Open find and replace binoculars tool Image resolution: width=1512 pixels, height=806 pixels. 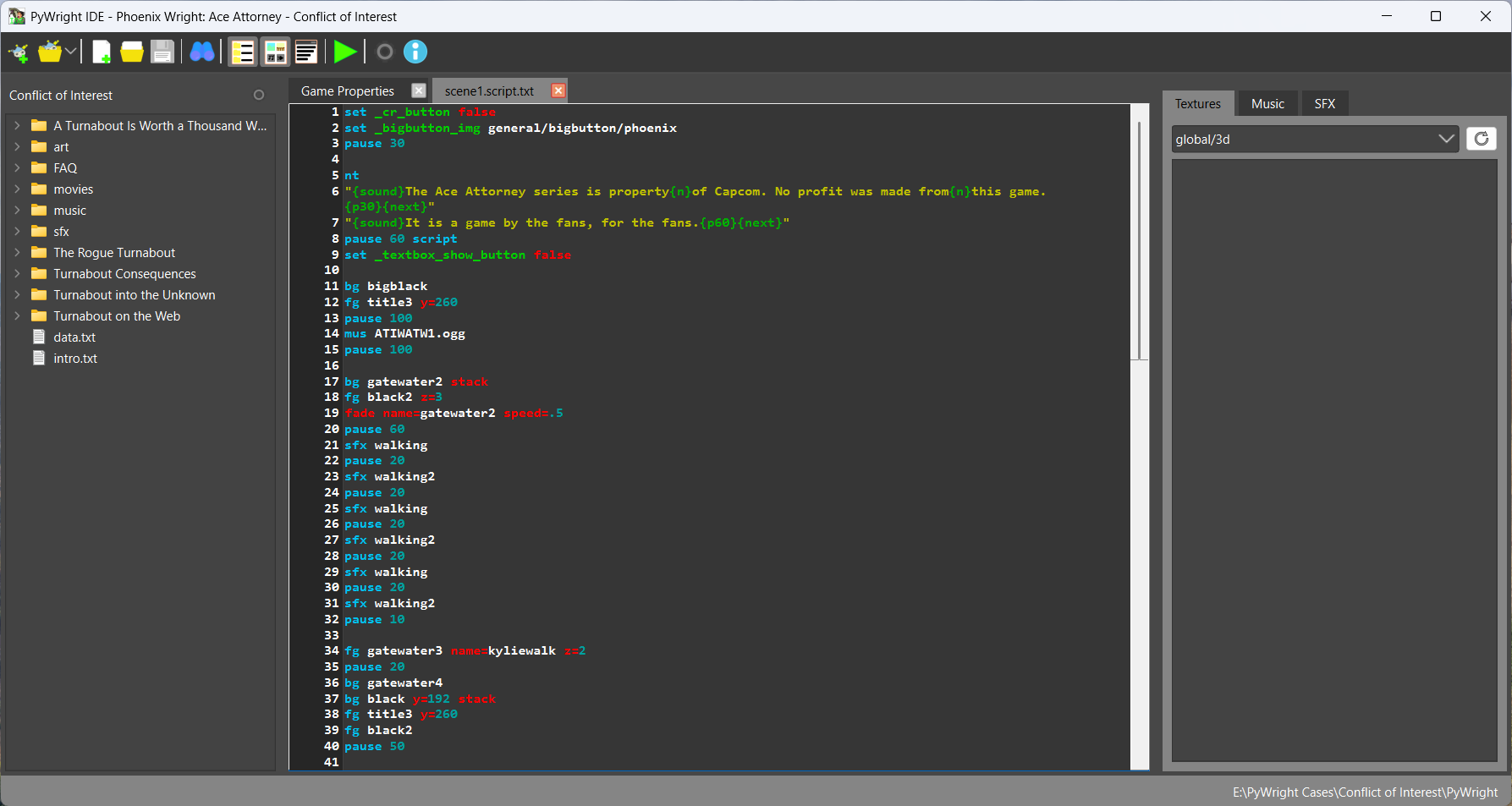pyautogui.click(x=202, y=52)
